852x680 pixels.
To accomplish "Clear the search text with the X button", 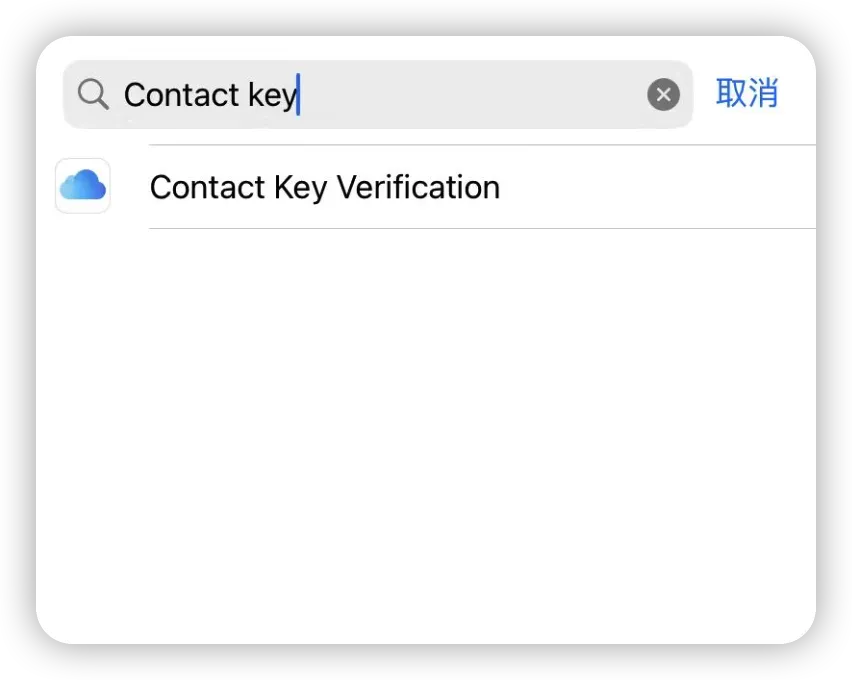I will [x=663, y=95].
